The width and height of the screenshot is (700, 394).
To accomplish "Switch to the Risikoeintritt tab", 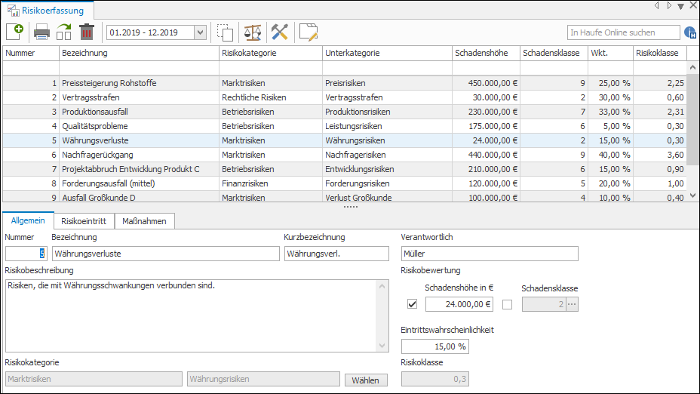I will click(x=84, y=221).
